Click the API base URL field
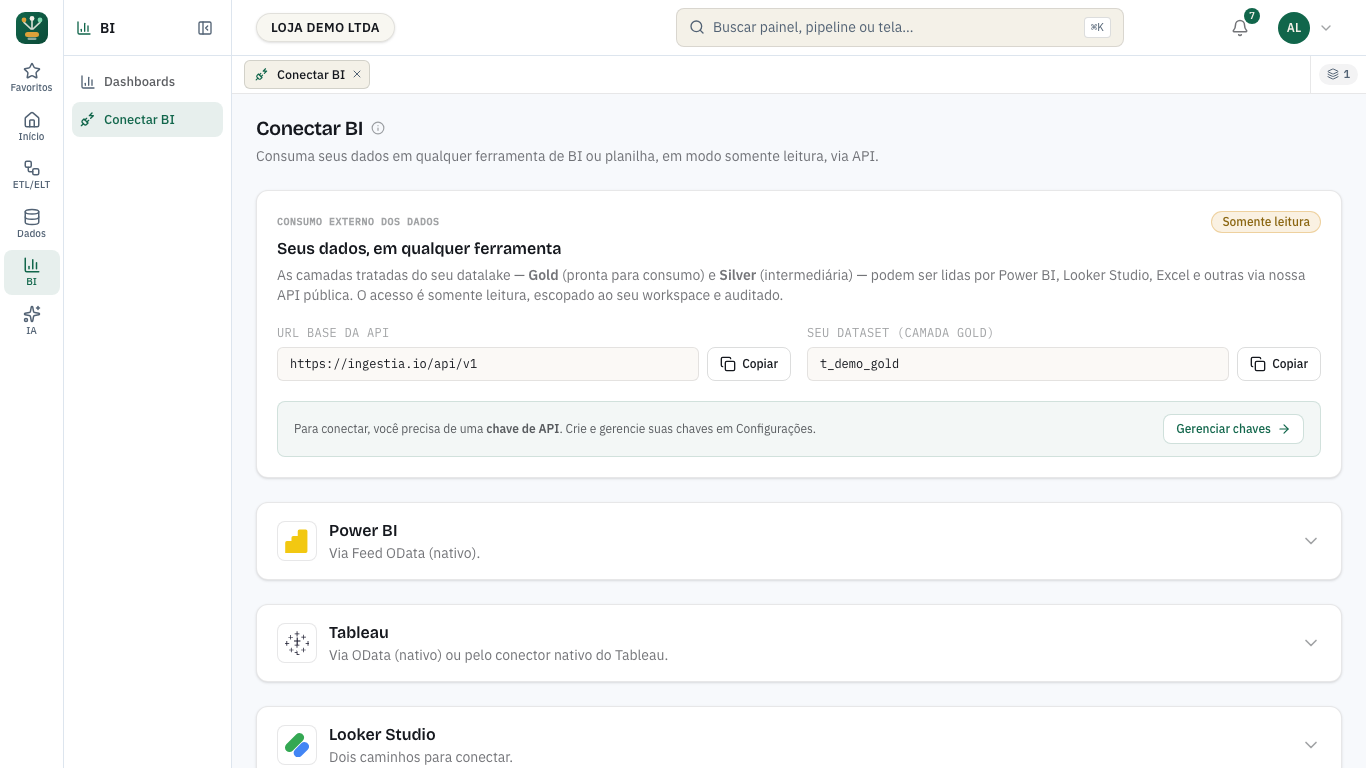This screenshot has height=768, width=1366. tap(488, 364)
